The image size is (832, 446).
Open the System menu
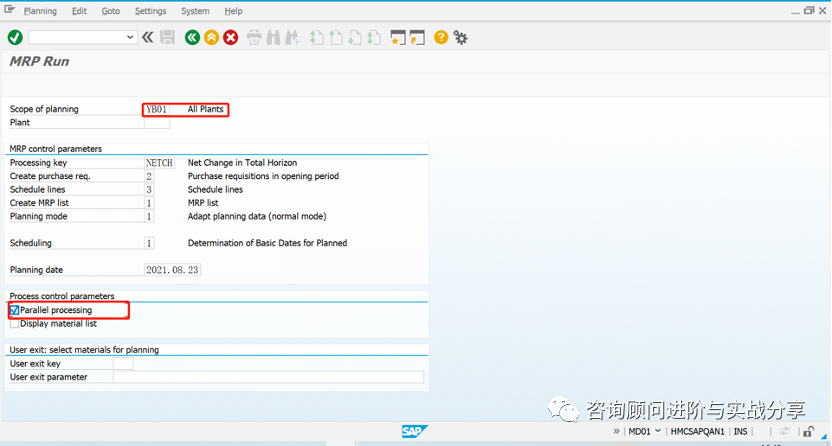pos(195,11)
